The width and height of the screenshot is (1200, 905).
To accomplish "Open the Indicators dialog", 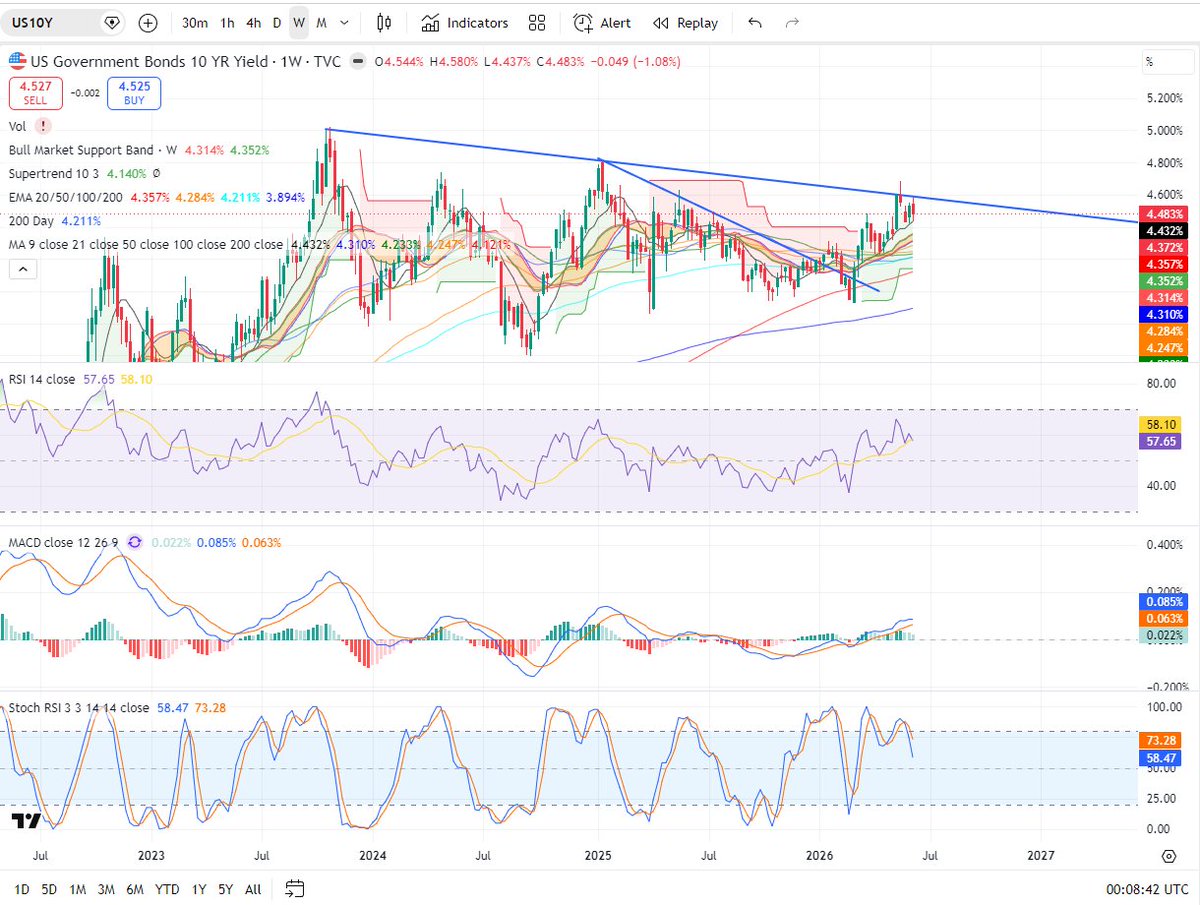I will pyautogui.click(x=465, y=22).
